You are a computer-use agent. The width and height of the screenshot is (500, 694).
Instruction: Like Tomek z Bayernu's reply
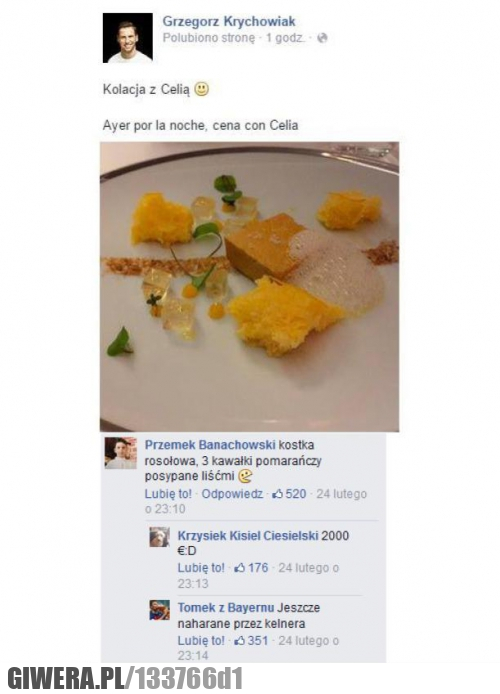pyautogui.click(x=201, y=640)
